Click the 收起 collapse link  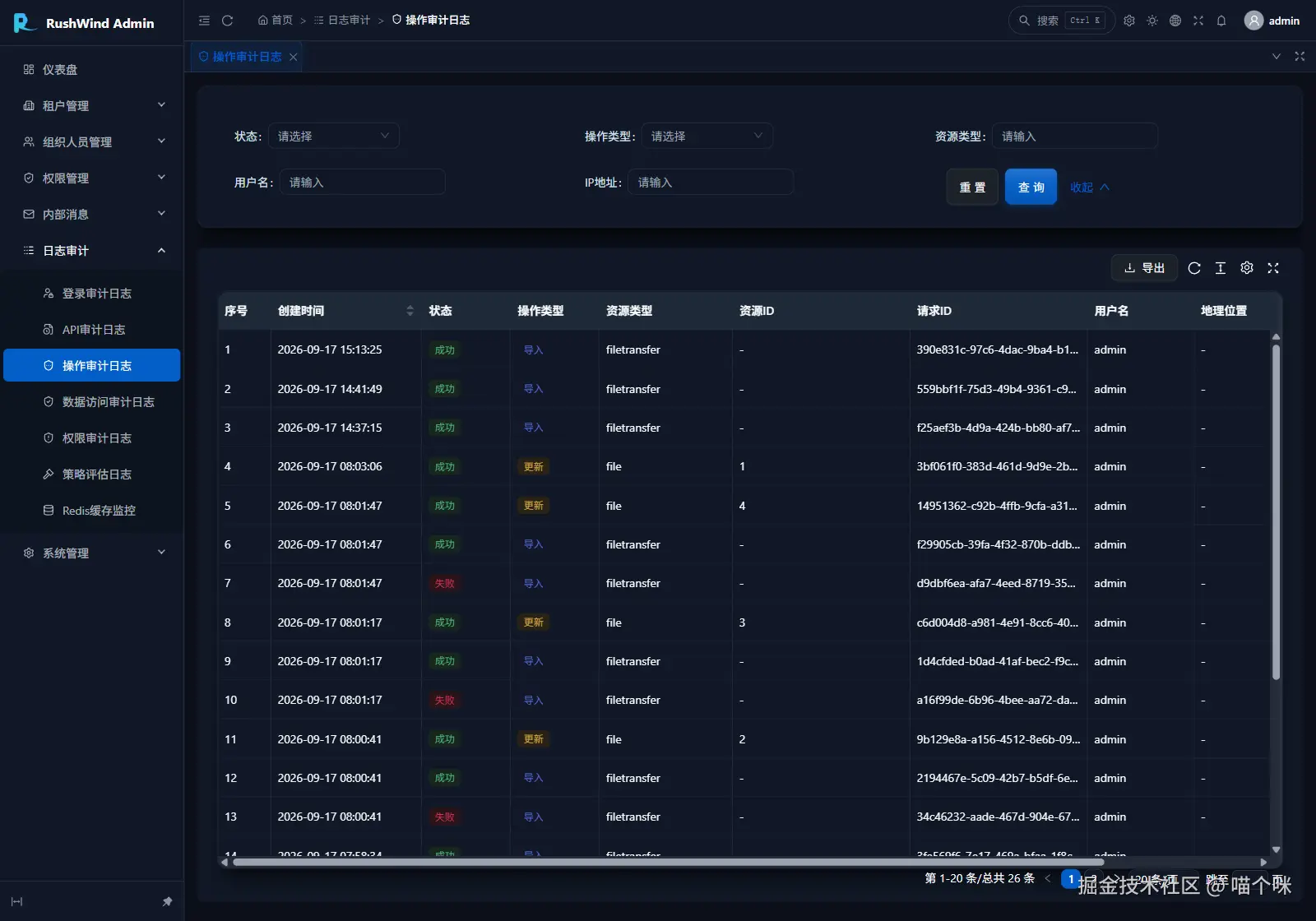coord(1090,187)
